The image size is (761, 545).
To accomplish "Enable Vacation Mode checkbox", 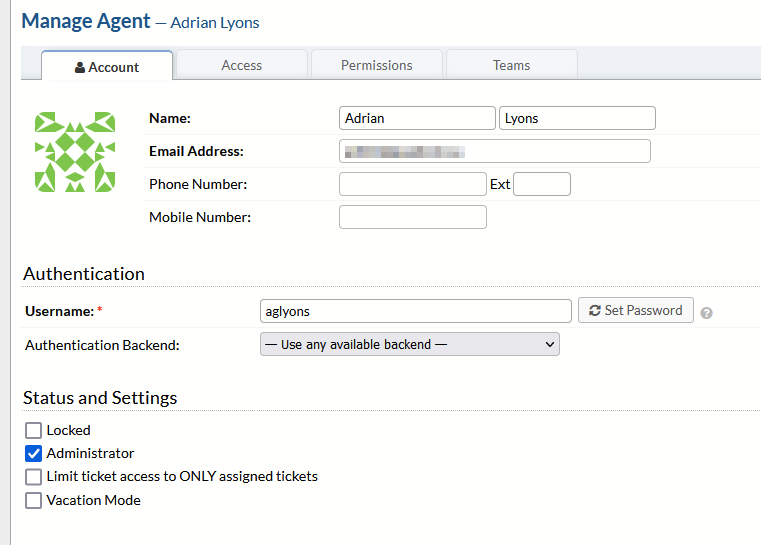I will 34,500.
